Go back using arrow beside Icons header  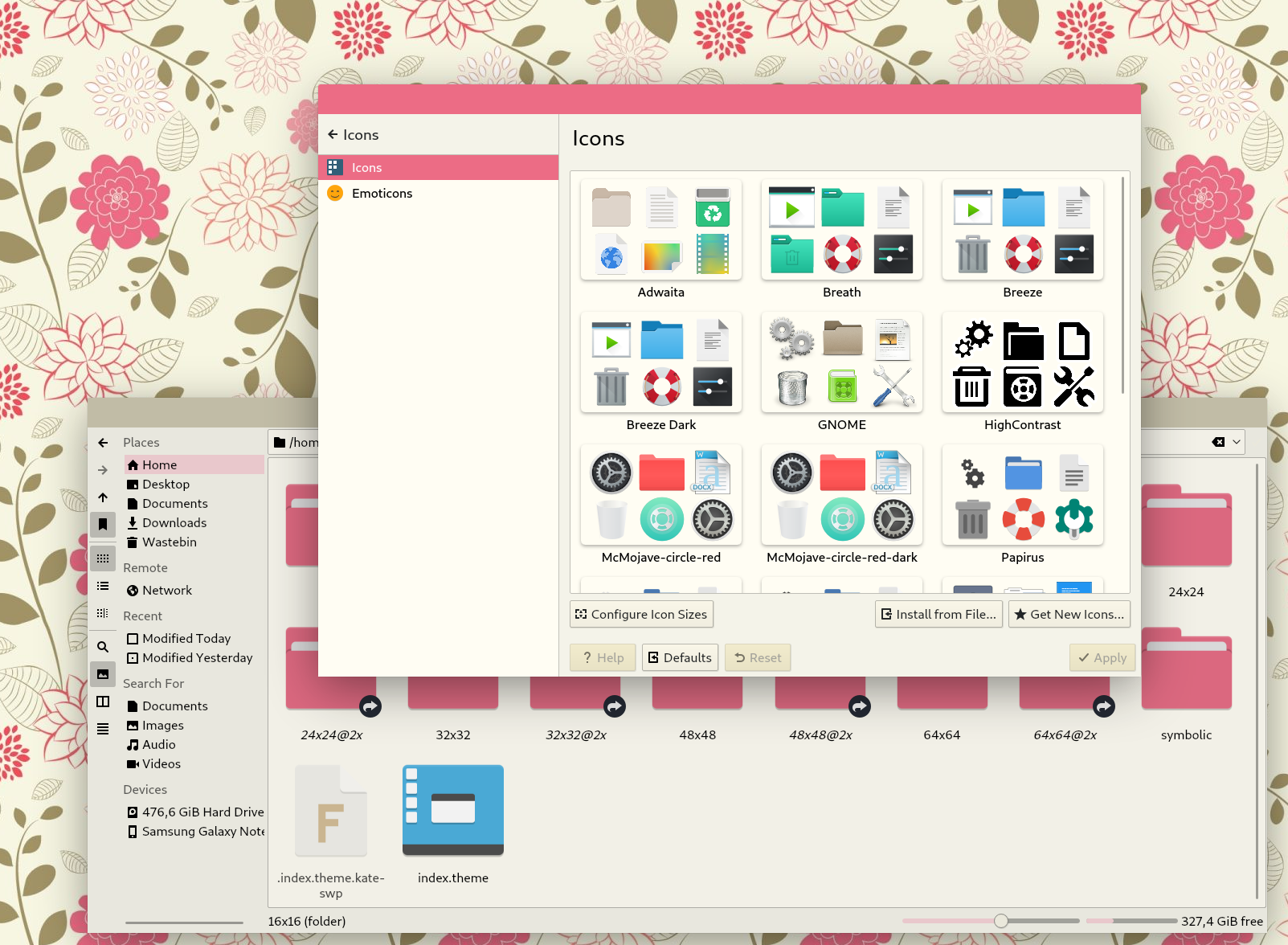tap(333, 134)
